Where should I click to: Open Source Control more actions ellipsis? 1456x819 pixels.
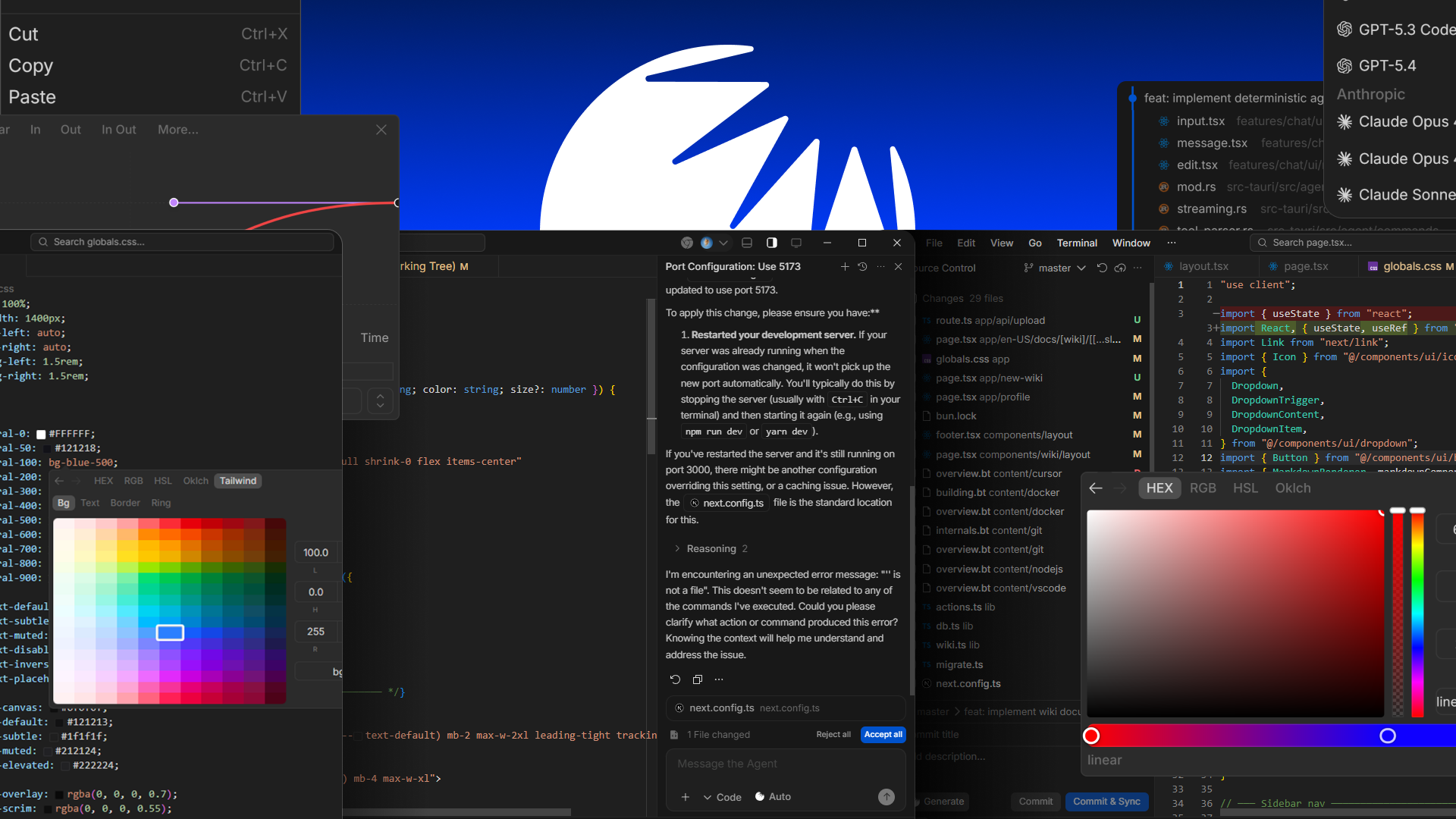coord(1137,268)
